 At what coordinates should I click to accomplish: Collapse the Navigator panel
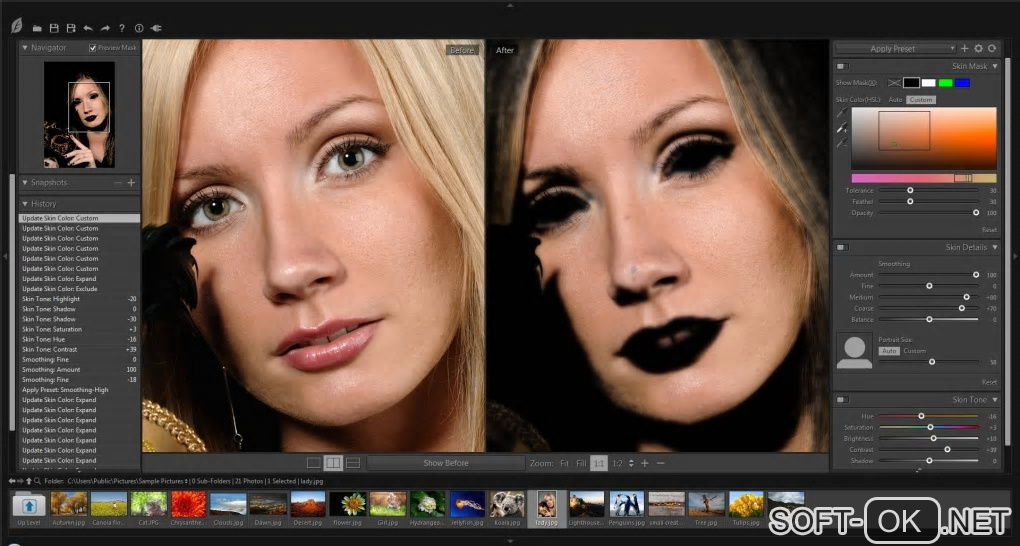point(25,48)
